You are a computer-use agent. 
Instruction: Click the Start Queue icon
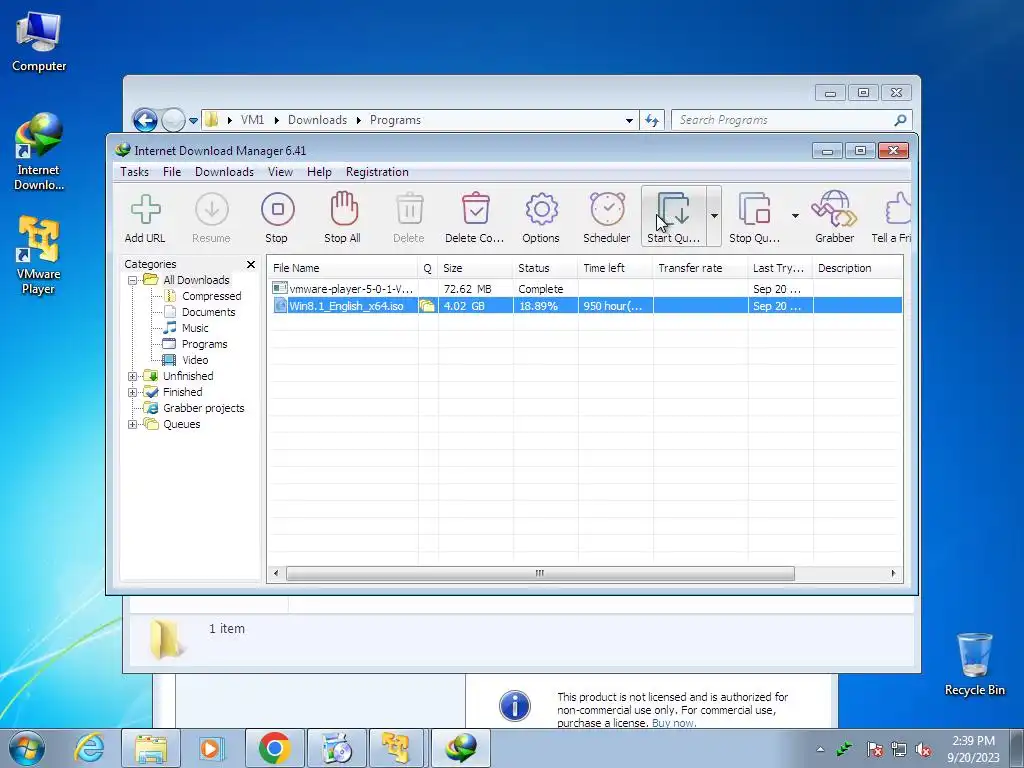tap(673, 209)
